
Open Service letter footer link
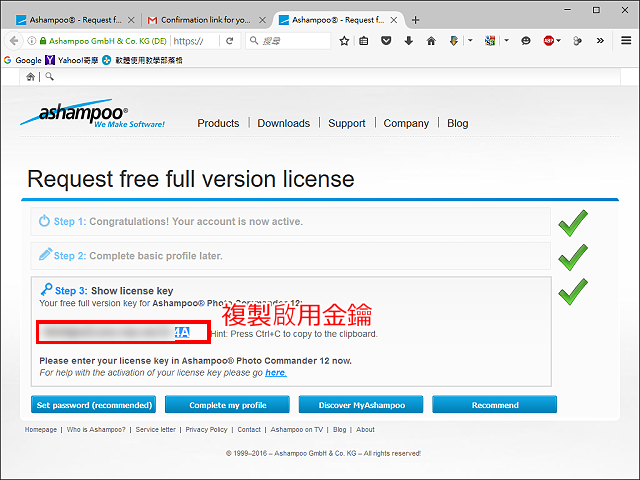[x=156, y=430]
